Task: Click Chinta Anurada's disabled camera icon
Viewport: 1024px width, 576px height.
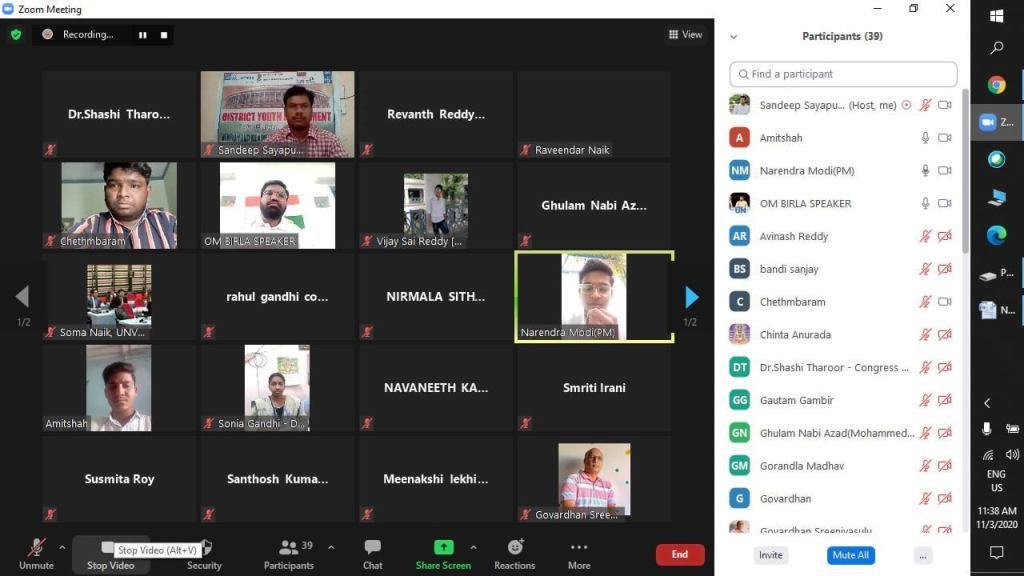Action: pos(944,334)
